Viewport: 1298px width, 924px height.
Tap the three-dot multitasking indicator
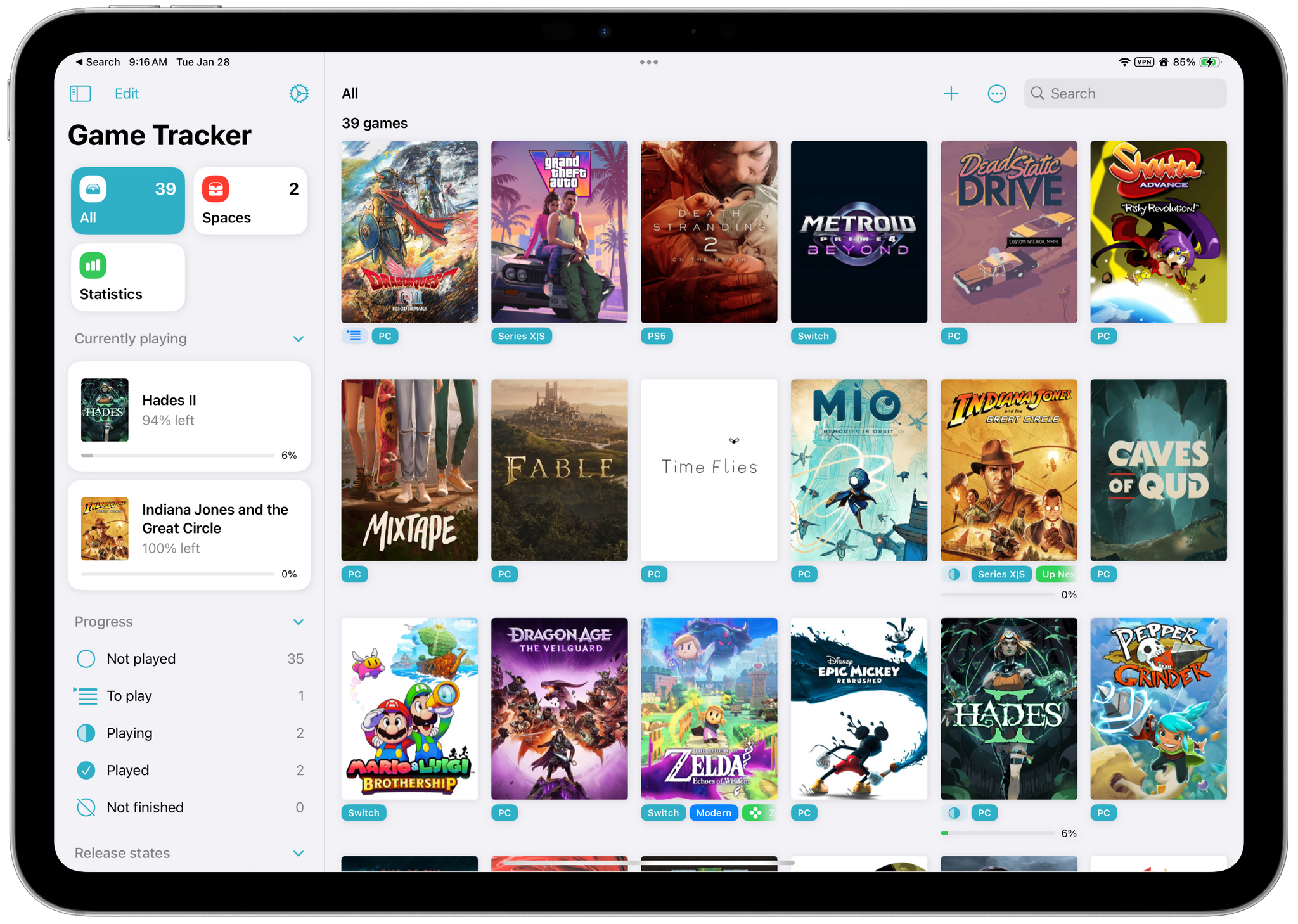[648, 62]
